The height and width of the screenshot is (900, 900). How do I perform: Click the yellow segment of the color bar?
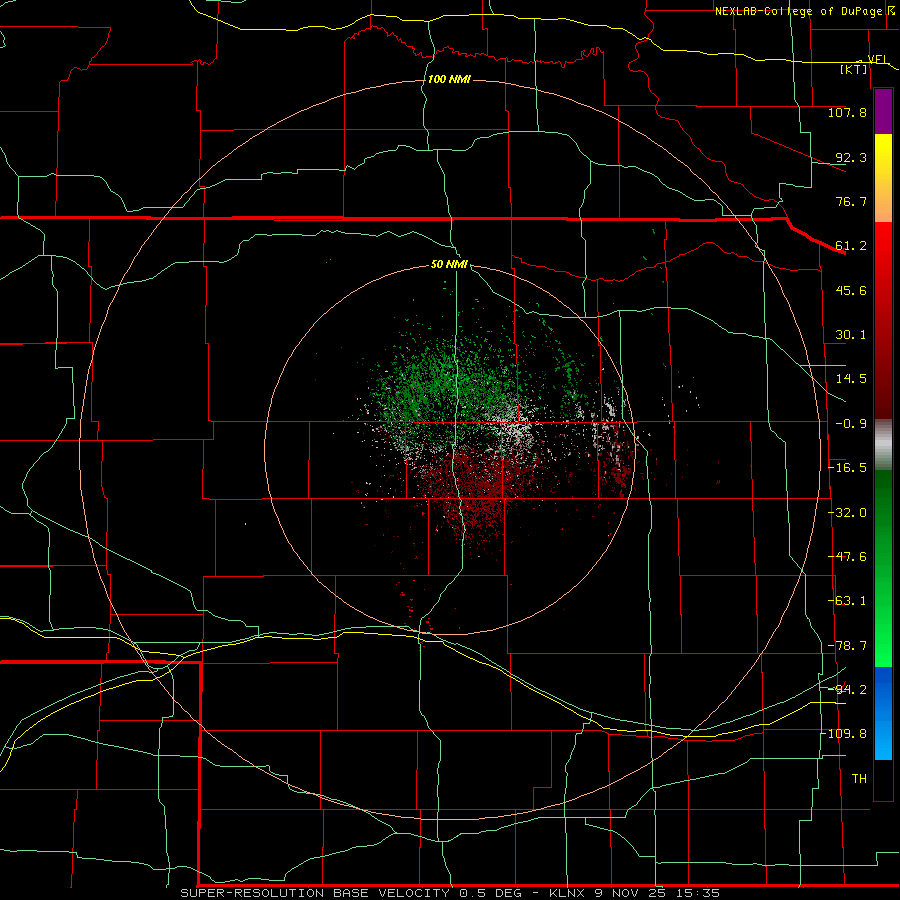tap(883, 158)
